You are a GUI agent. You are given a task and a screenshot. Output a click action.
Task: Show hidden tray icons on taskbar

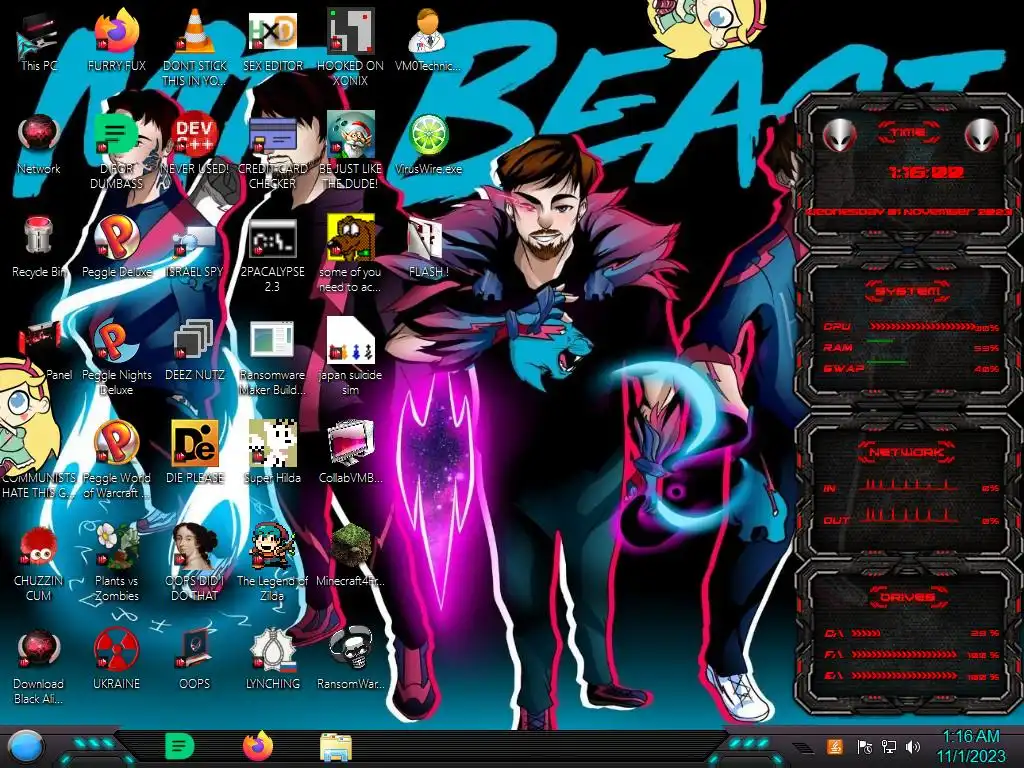click(803, 747)
